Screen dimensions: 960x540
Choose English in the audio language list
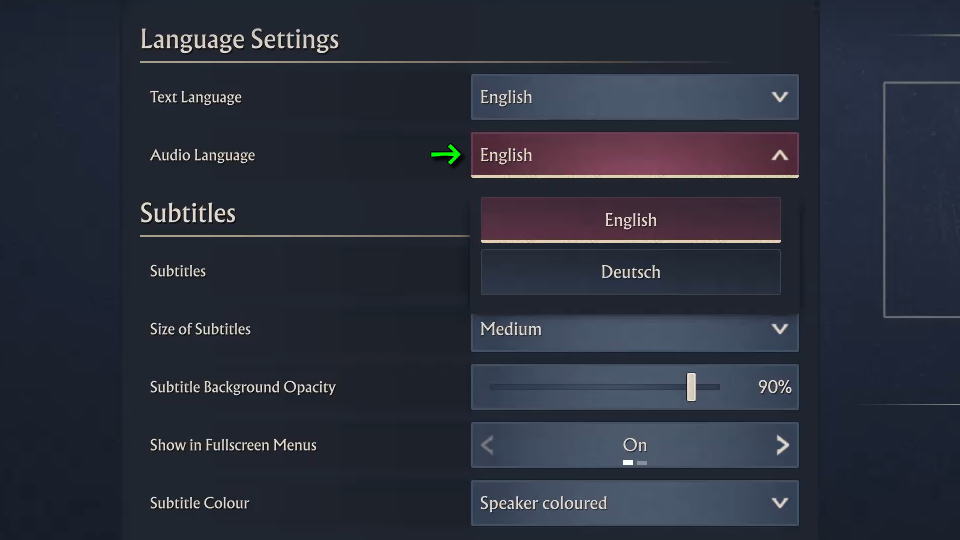tap(631, 220)
